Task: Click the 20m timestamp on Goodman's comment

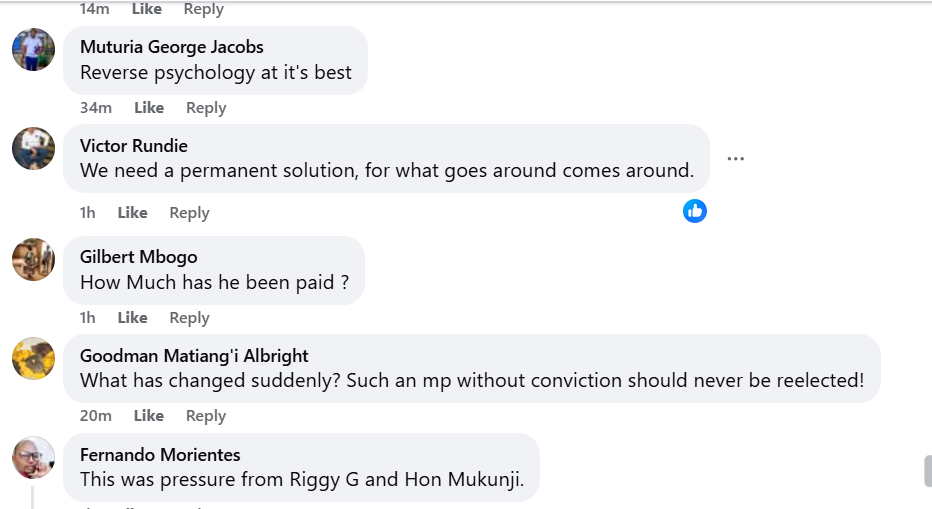Action: [96, 416]
